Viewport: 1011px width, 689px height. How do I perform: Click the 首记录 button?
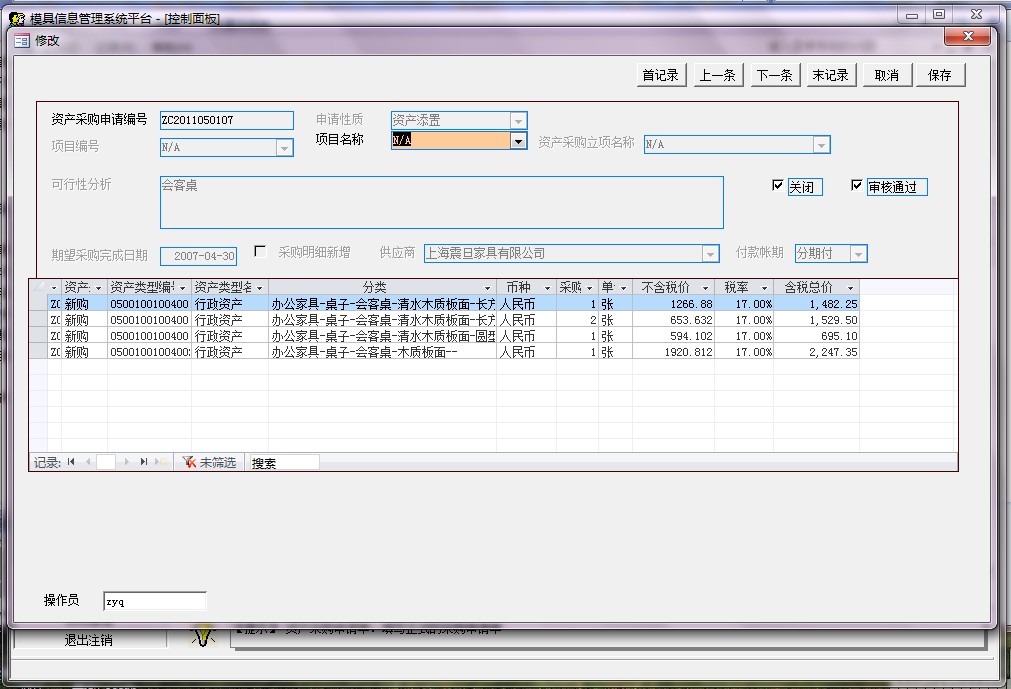[661, 75]
